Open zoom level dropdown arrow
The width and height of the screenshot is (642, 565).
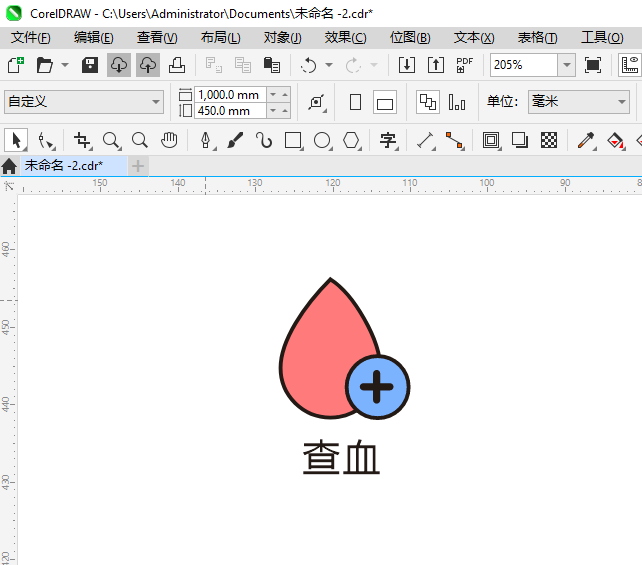click(567, 65)
